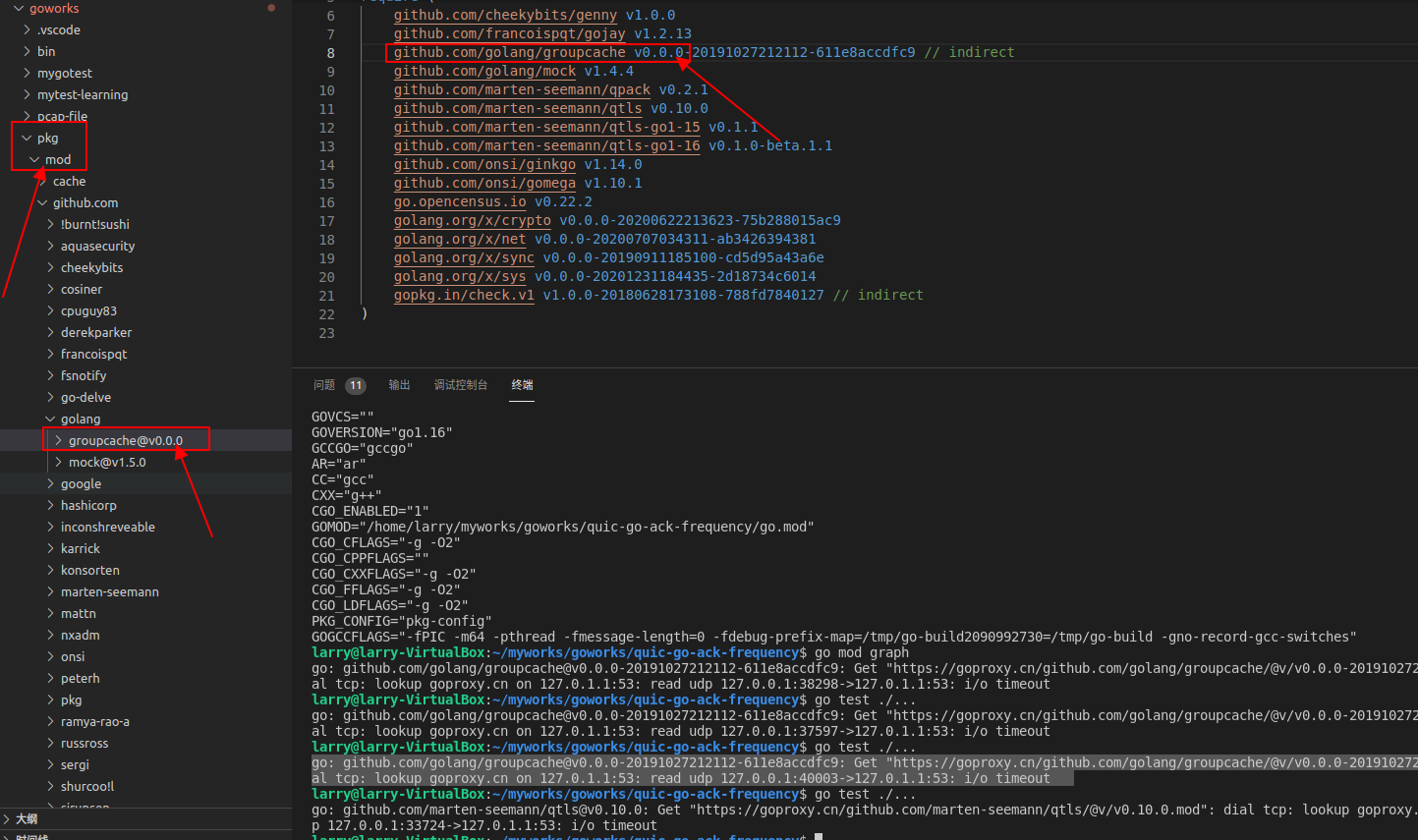Open the 调试控制台 debug console tab
The width and height of the screenshot is (1418, 840).
pyautogui.click(x=461, y=384)
